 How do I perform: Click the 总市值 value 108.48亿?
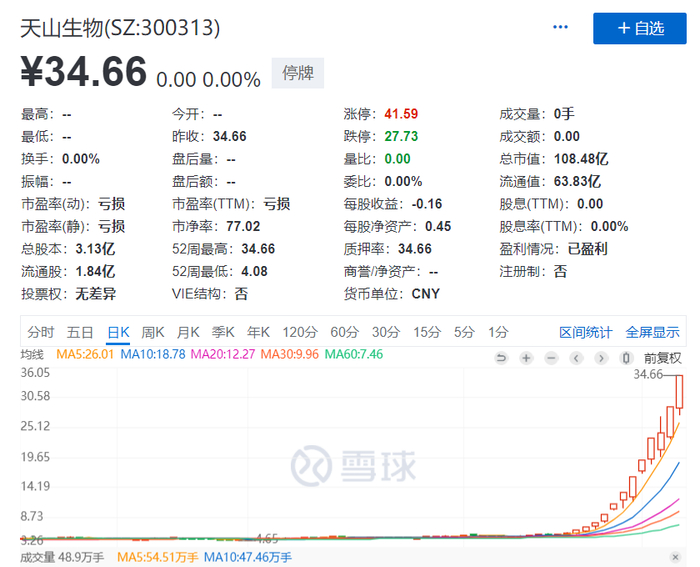point(581,159)
